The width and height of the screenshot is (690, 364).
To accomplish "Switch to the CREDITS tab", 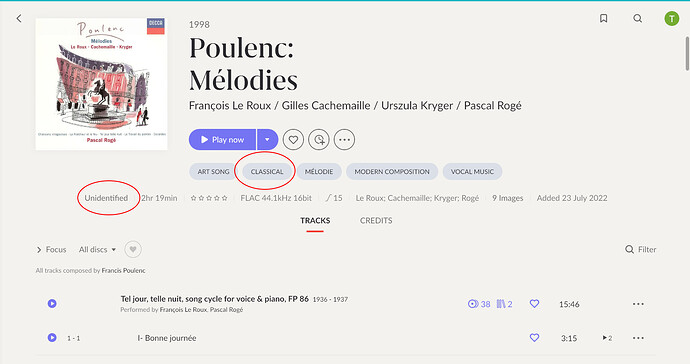I will tap(376, 221).
